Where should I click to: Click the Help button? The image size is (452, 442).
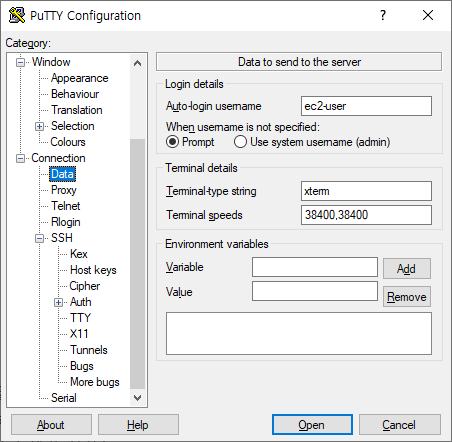(138, 425)
